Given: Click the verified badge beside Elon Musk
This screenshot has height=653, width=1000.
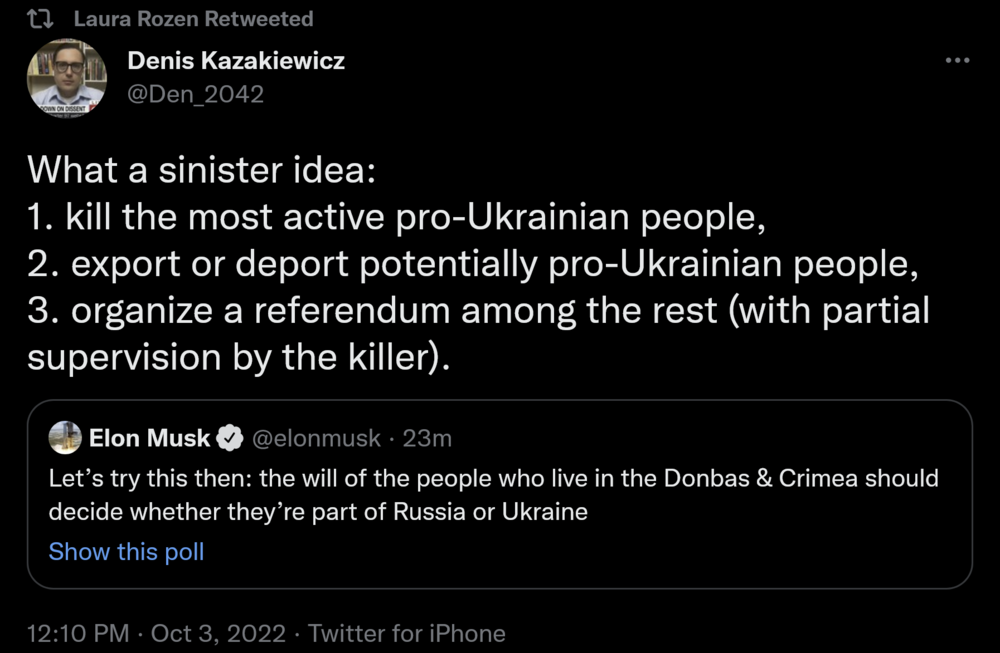Looking at the screenshot, I should [x=229, y=437].
